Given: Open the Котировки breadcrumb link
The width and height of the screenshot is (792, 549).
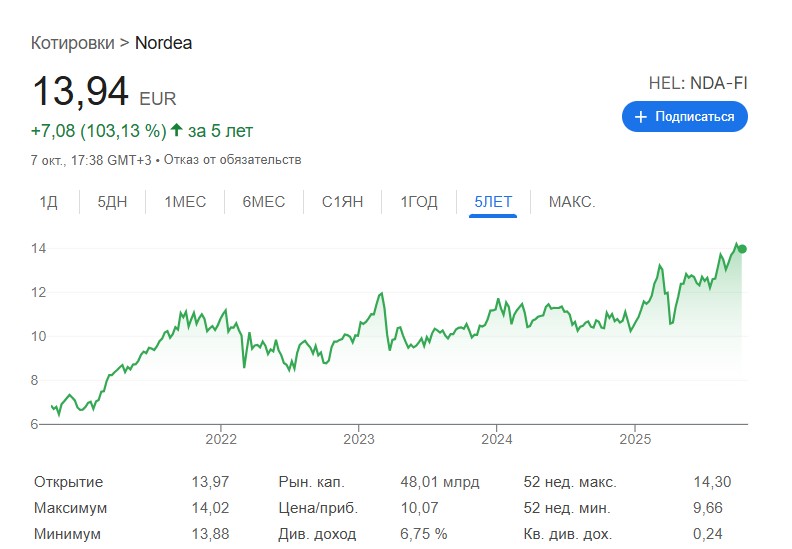Looking at the screenshot, I should point(72,43).
